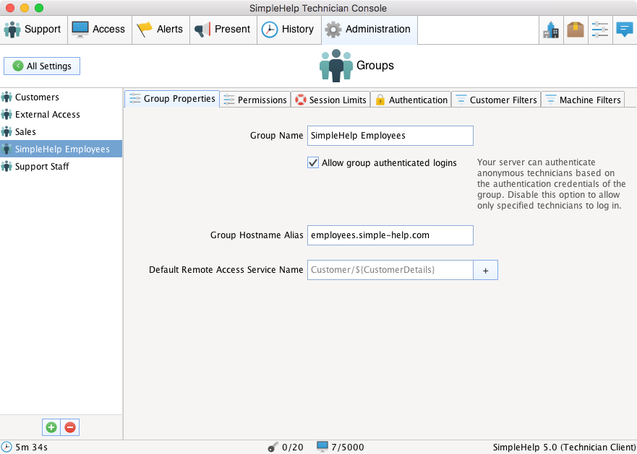This screenshot has height=454, width=637.
Task: Click the 0/20 key license indicator
Action: [x=286, y=447]
